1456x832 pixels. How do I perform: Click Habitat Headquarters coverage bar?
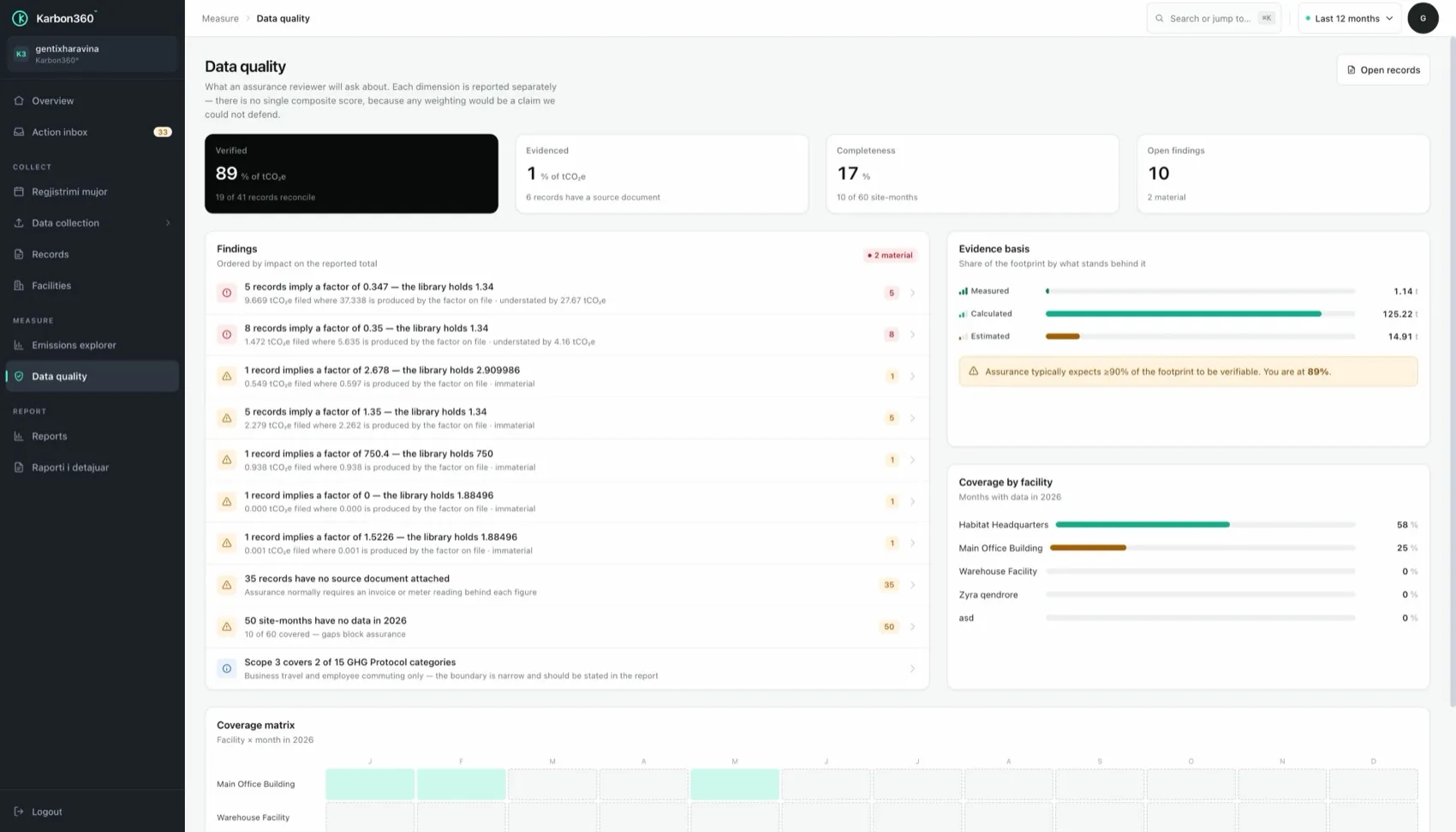pos(1205,525)
